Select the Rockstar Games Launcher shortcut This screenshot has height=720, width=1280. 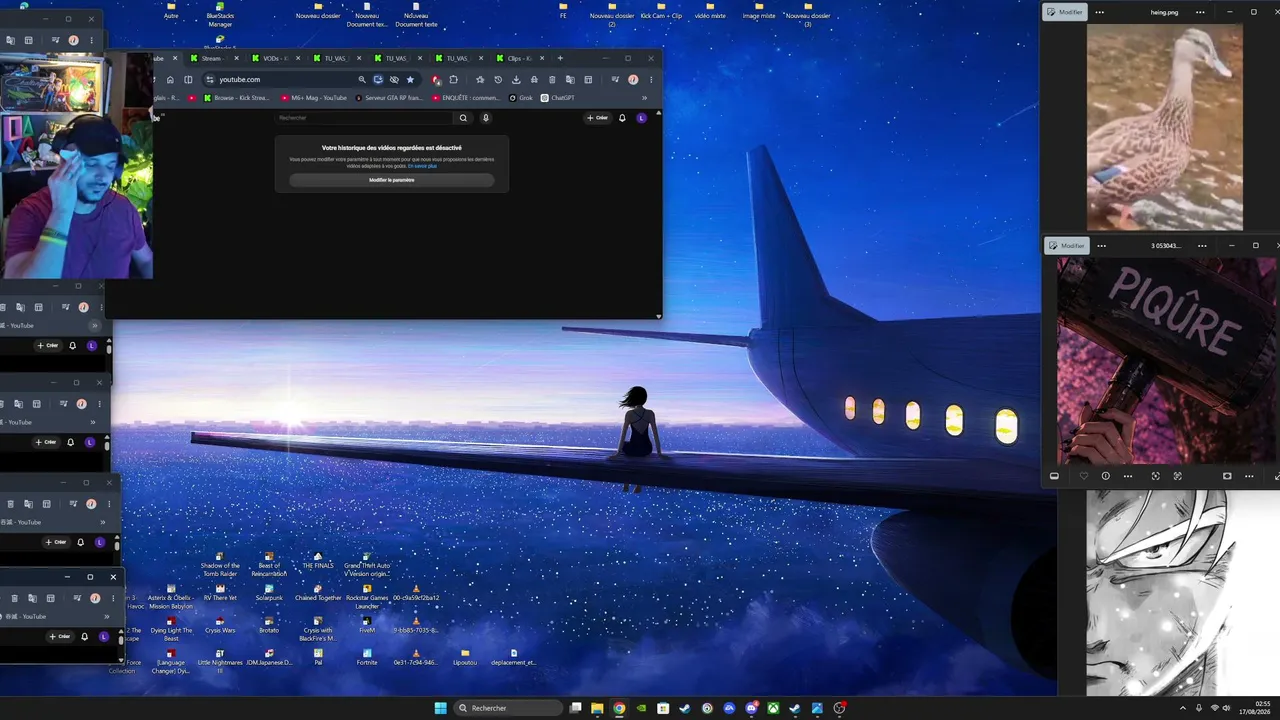click(x=367, y=597)
